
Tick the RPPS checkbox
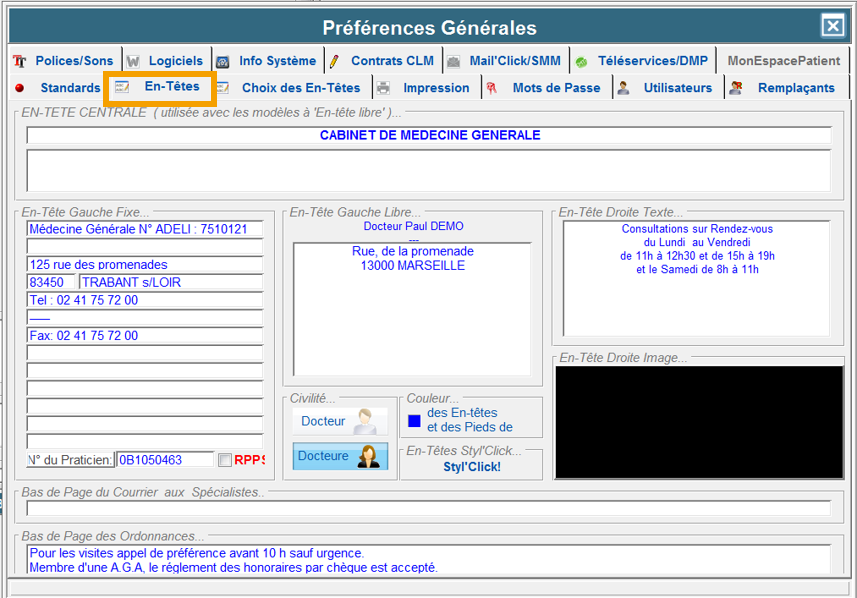coord(225,460)
